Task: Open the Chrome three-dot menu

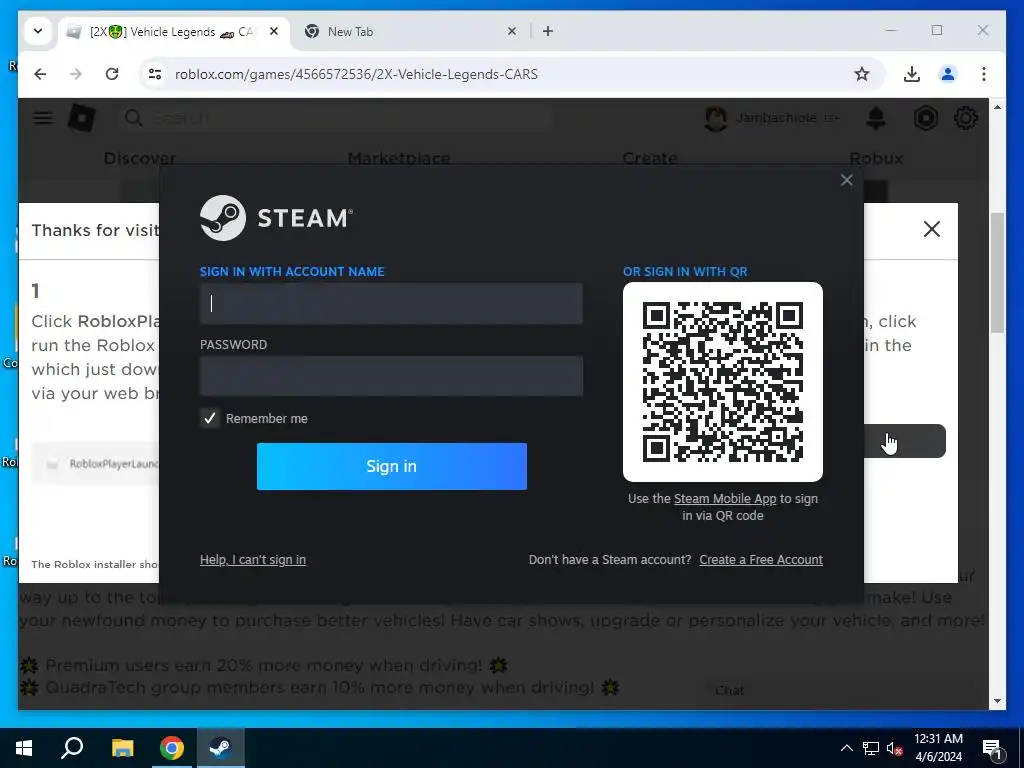Action: [x=984, y=74]
